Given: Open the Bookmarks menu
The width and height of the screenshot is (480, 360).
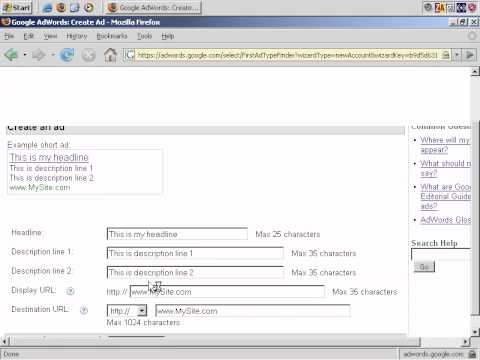Looking at the screenshot, I should (112, 36).
